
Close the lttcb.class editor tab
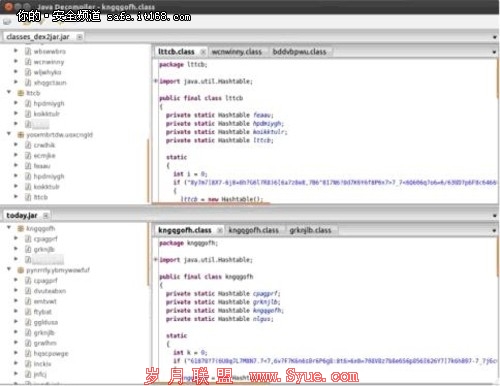[x=203, y=52]
